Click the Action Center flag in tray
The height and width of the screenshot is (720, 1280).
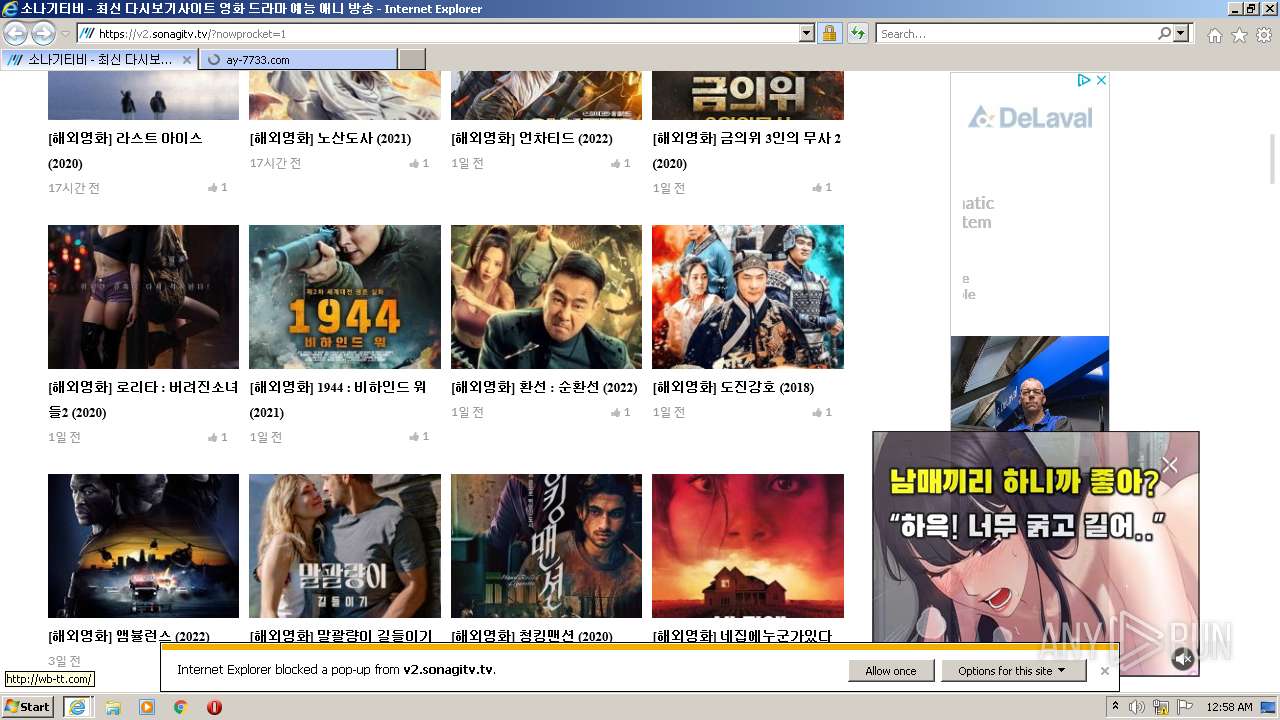pos(1184,707)
